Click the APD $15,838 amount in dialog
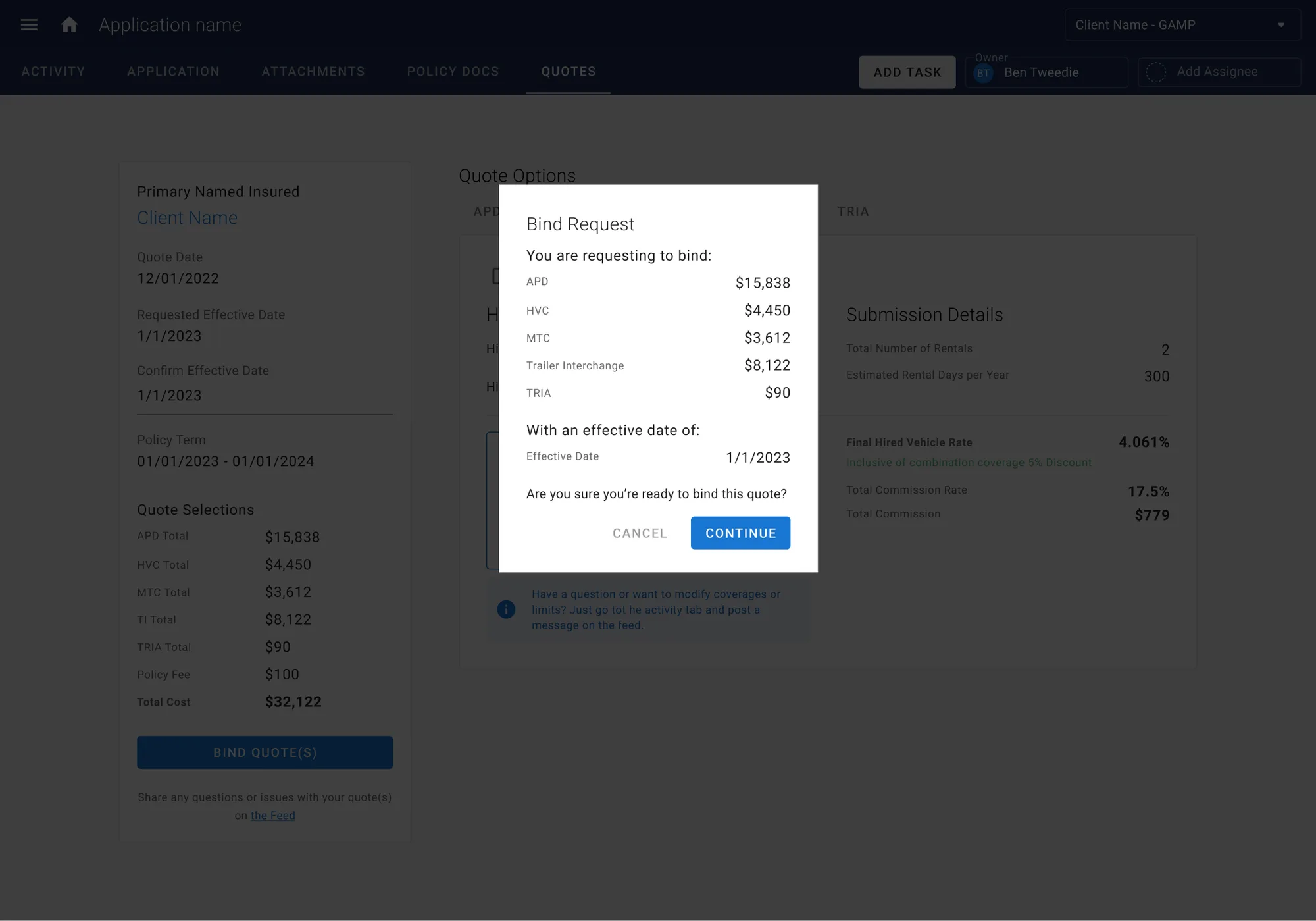1316x921 pixels. [x=763, y=283]
